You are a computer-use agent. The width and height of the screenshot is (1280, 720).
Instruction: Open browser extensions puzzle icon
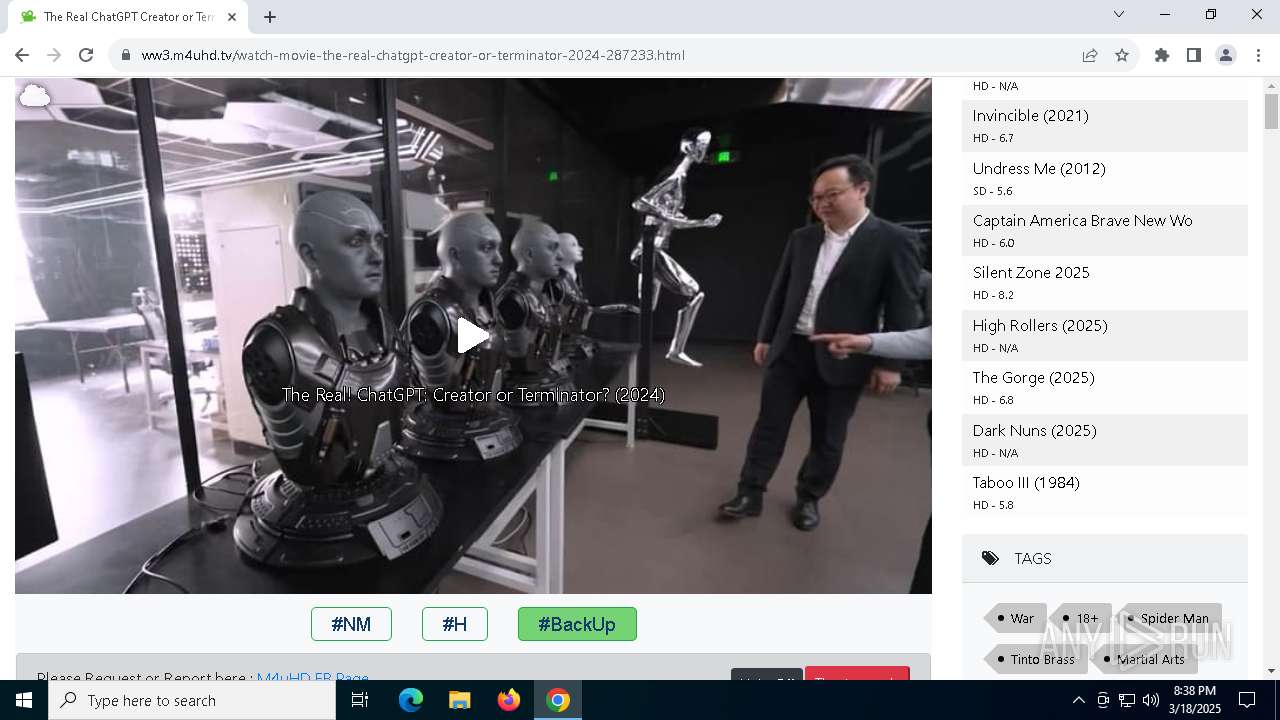point(1162,55)
